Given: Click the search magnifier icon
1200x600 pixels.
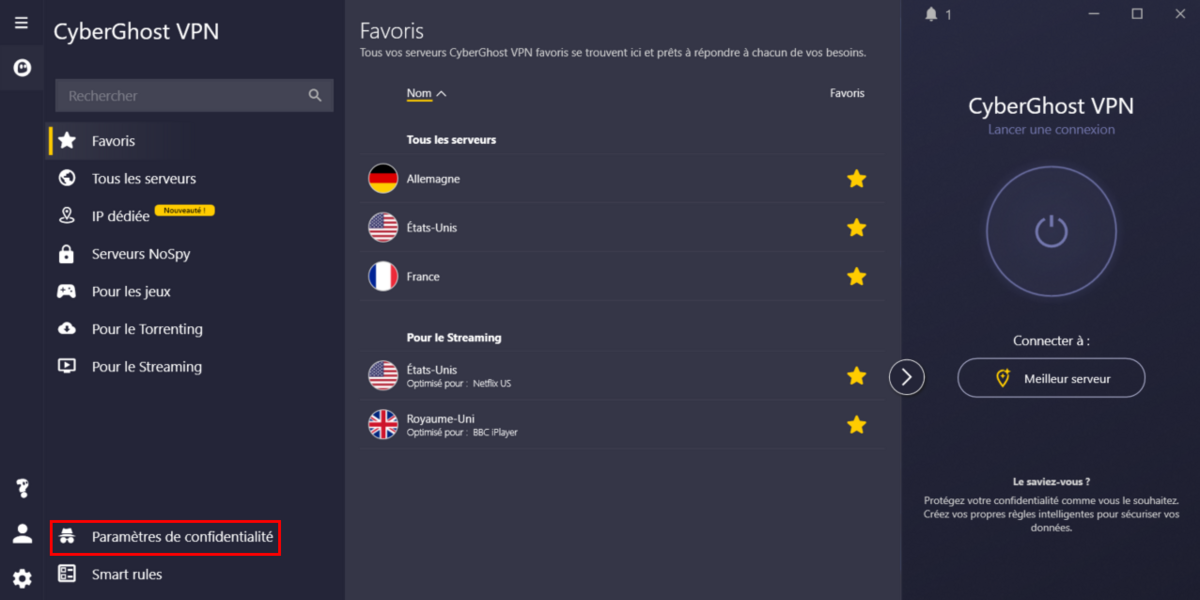Looking at the screenshot, I should pos(315,96).
